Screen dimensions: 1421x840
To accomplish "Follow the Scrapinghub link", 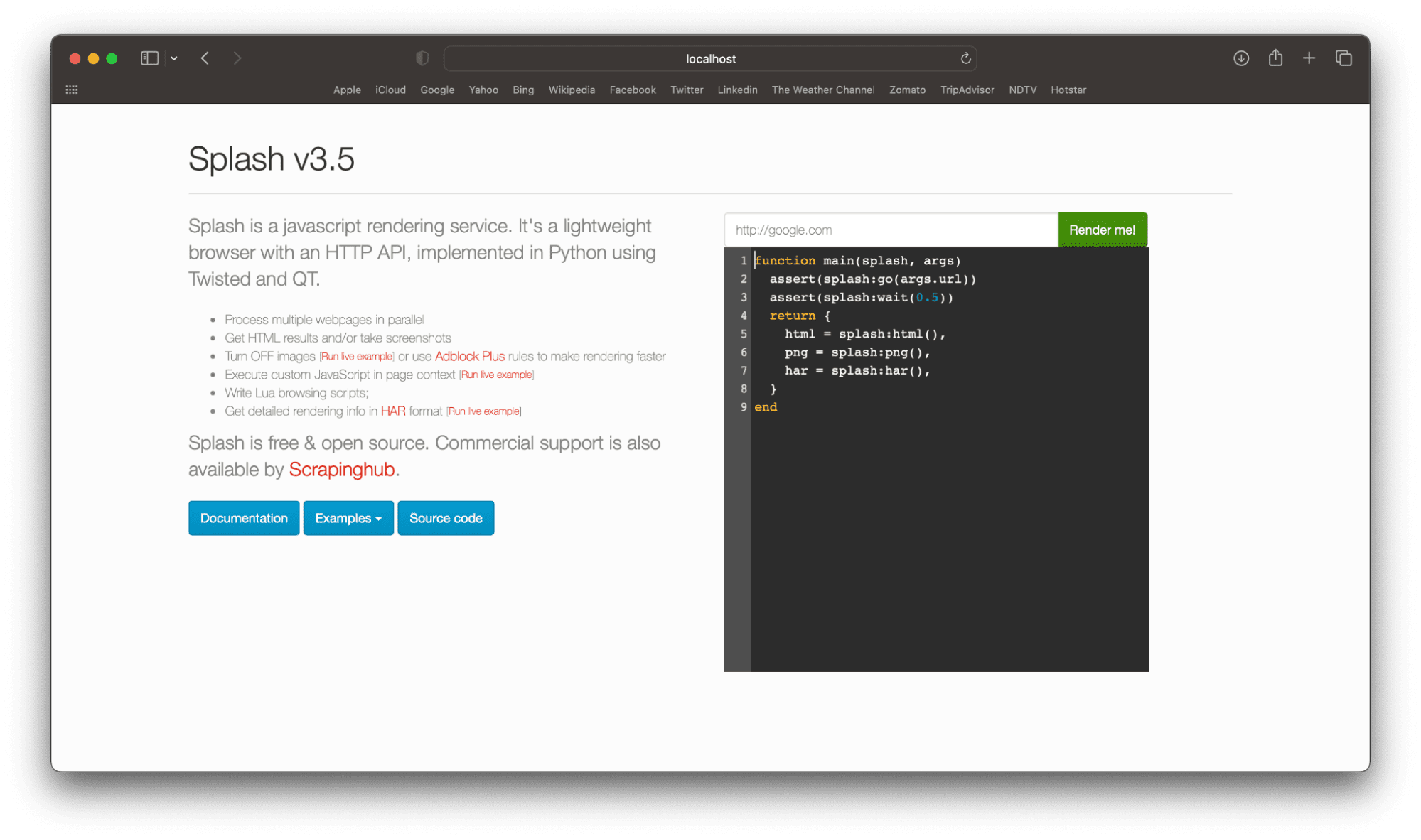I will 341,470.
